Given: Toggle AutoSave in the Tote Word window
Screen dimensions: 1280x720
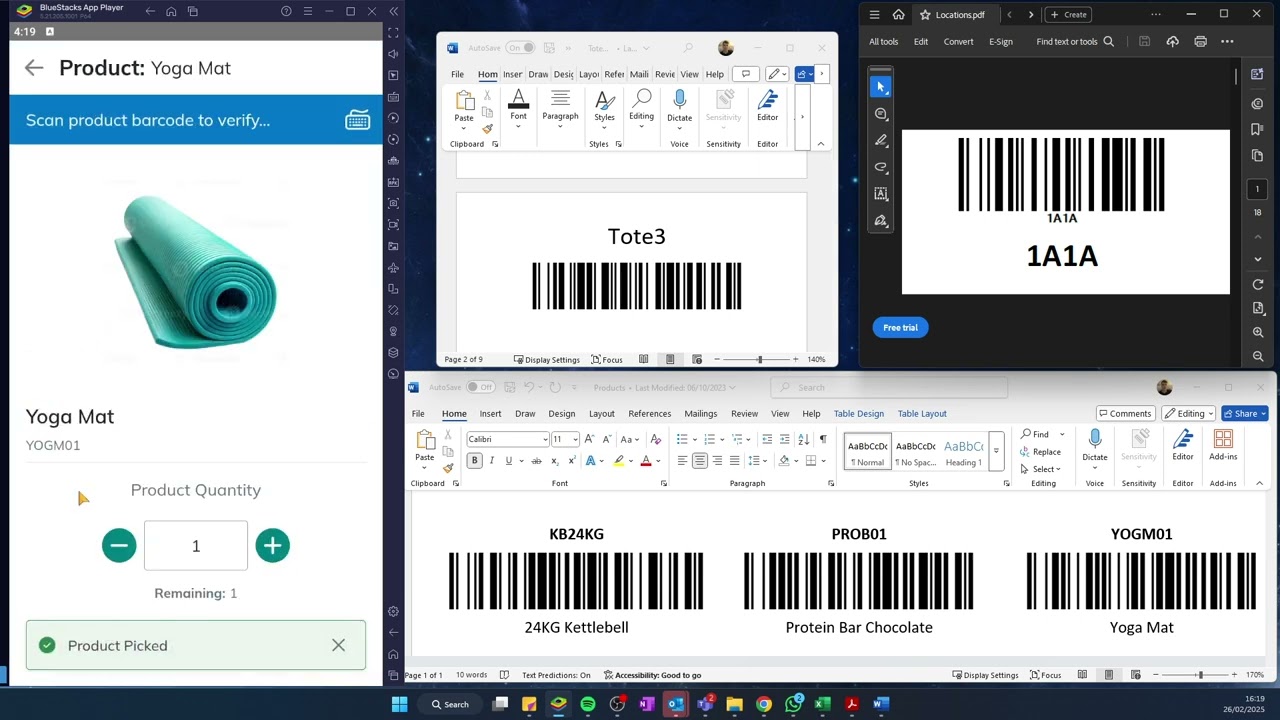Looking at the screenshot, I should 520,48.
